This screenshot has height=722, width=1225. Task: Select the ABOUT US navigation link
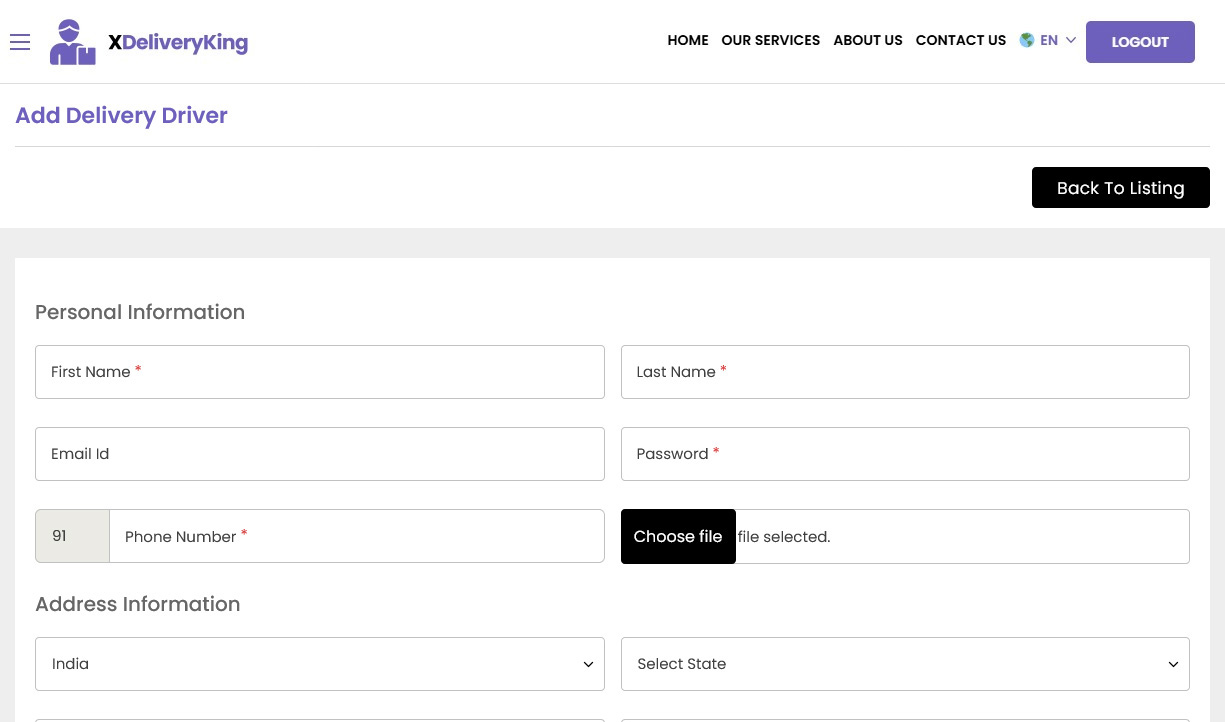[x=867, y=40]
